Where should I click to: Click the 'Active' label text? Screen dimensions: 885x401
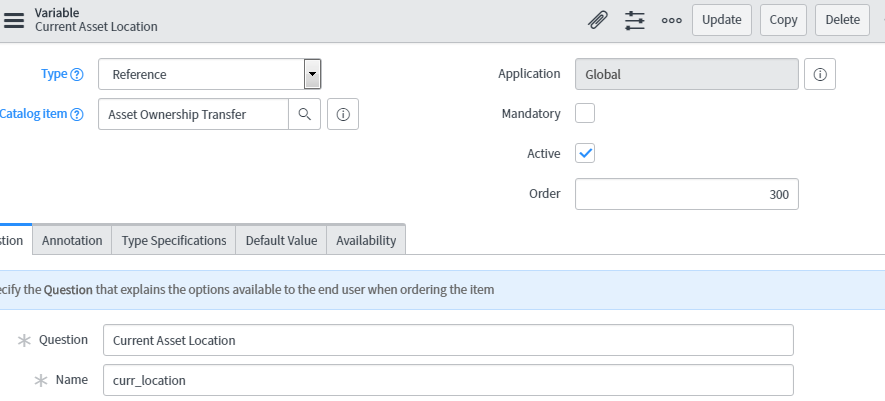(544, 154)
